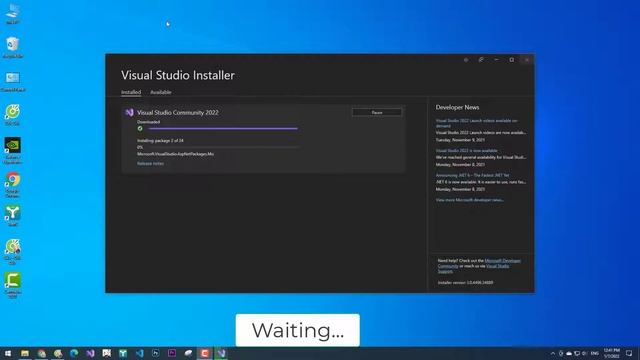Open the red Camtasia icon in taskbar
This screenshot has height=360, width=640.
204,353
